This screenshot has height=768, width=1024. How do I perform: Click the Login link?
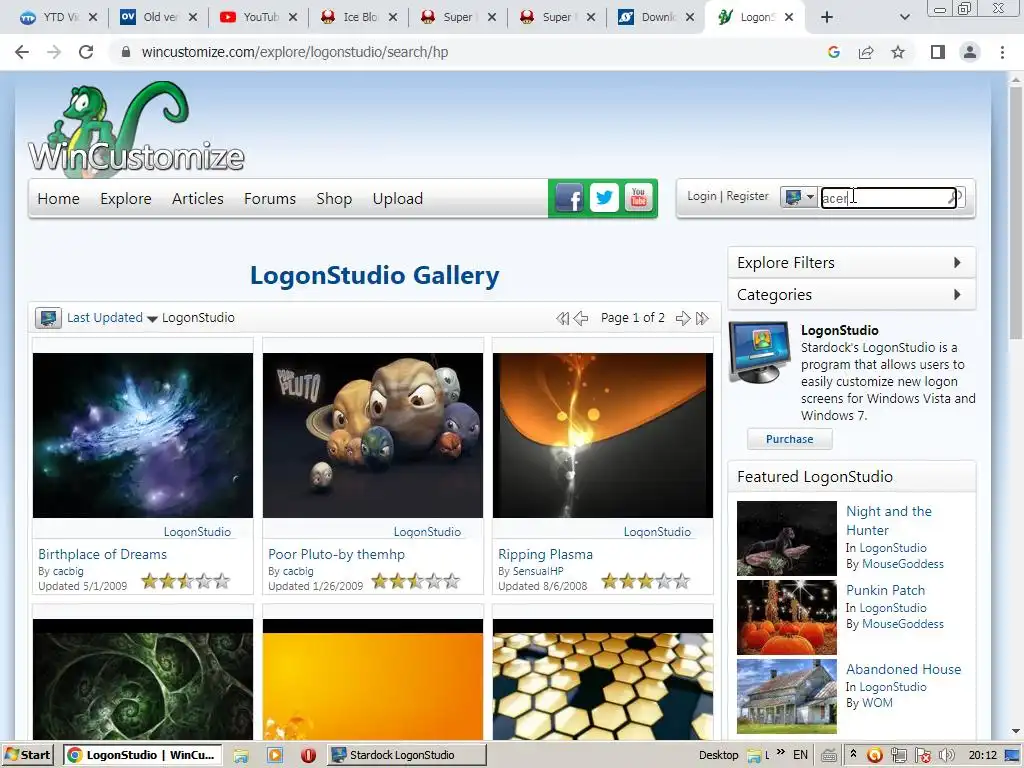[x=702, y=196]
